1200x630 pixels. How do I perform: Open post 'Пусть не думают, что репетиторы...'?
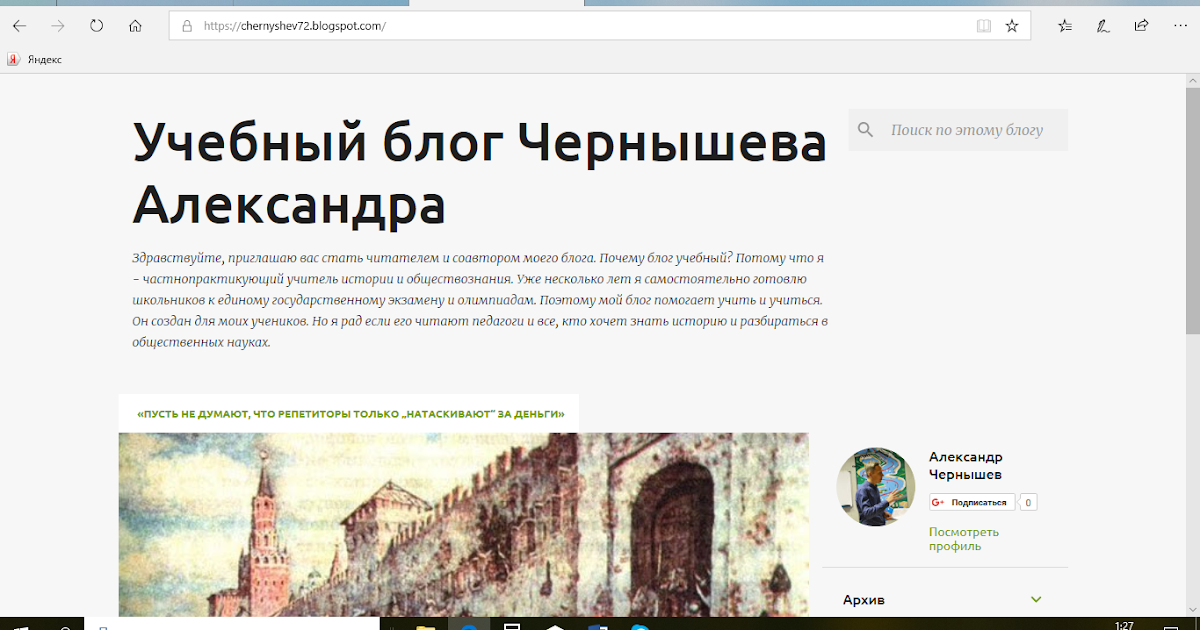350,413
